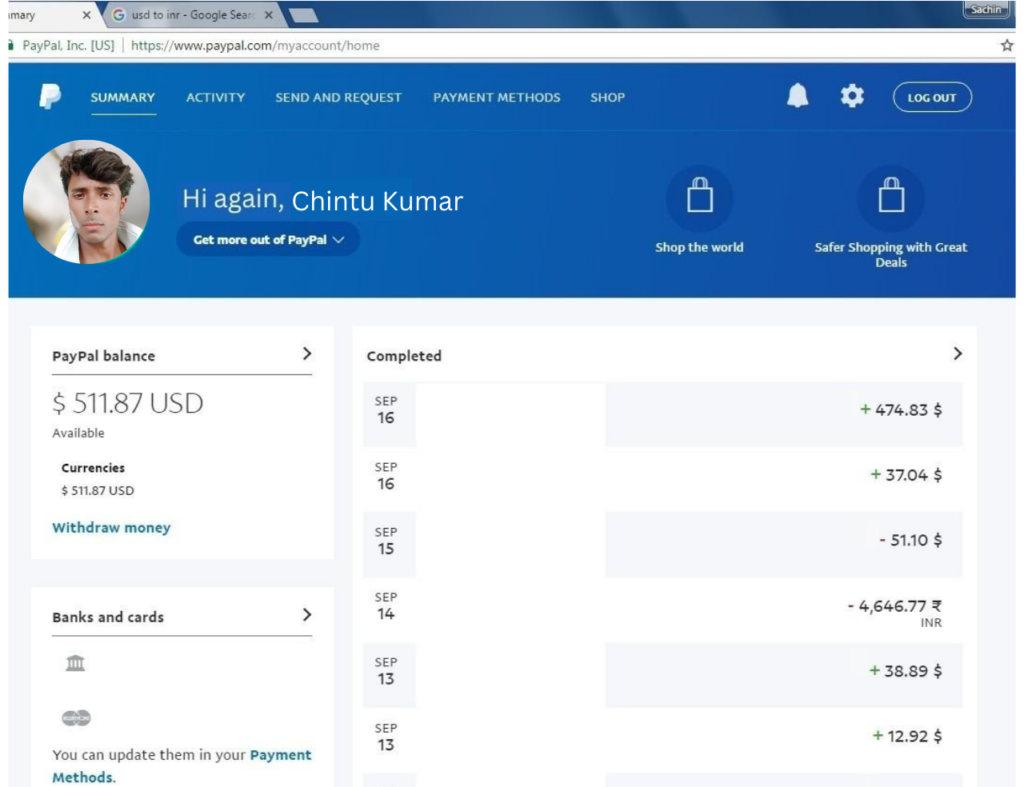The width and height of the screenshot is (1024, 787).
Task: Click the Completed heading
Action: (x=404, y=356)
